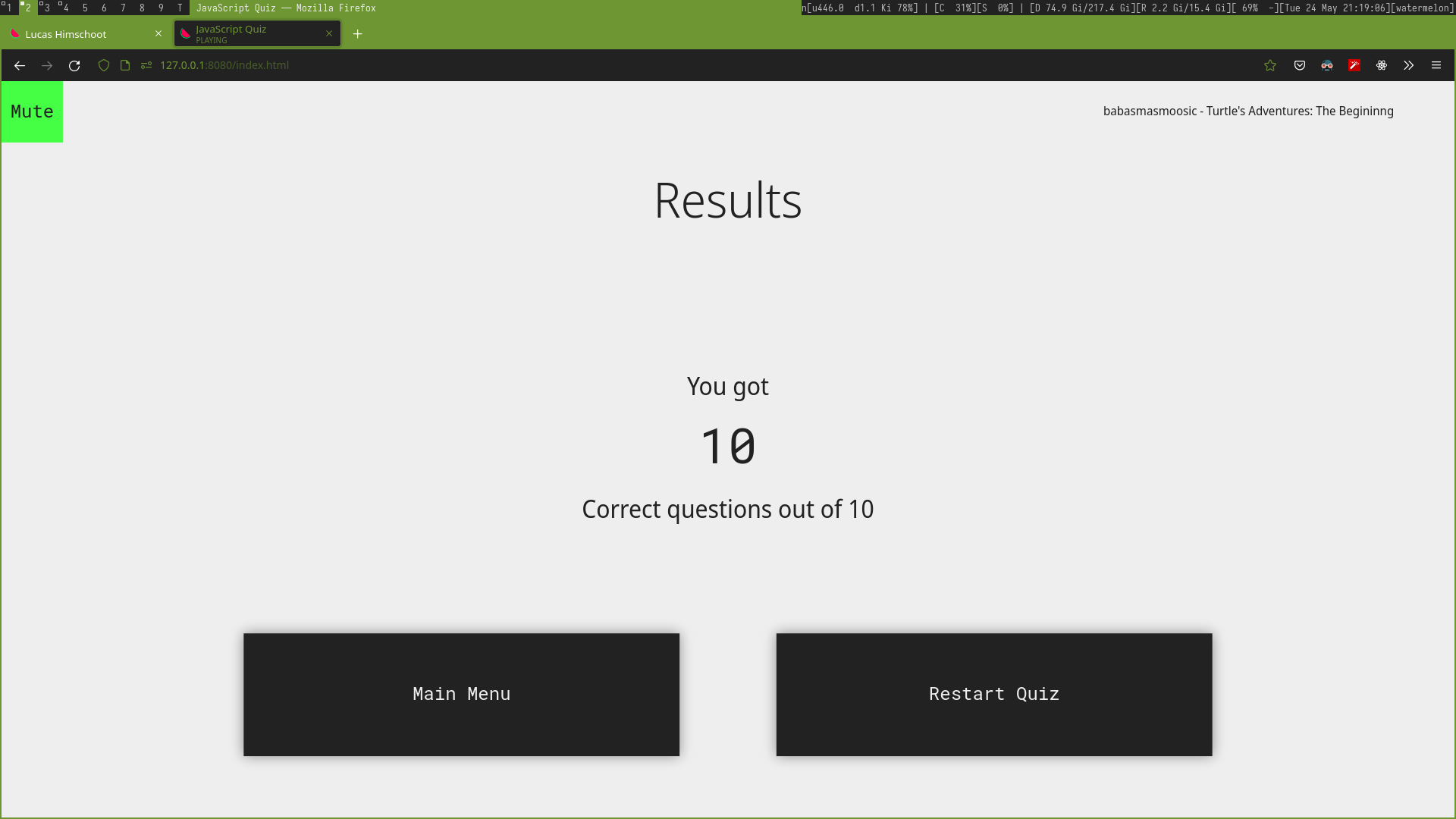Click the Main Menu button
The height and width of the screenshot is (819, 1456).
pyautogui.click(x=461, y=694)
